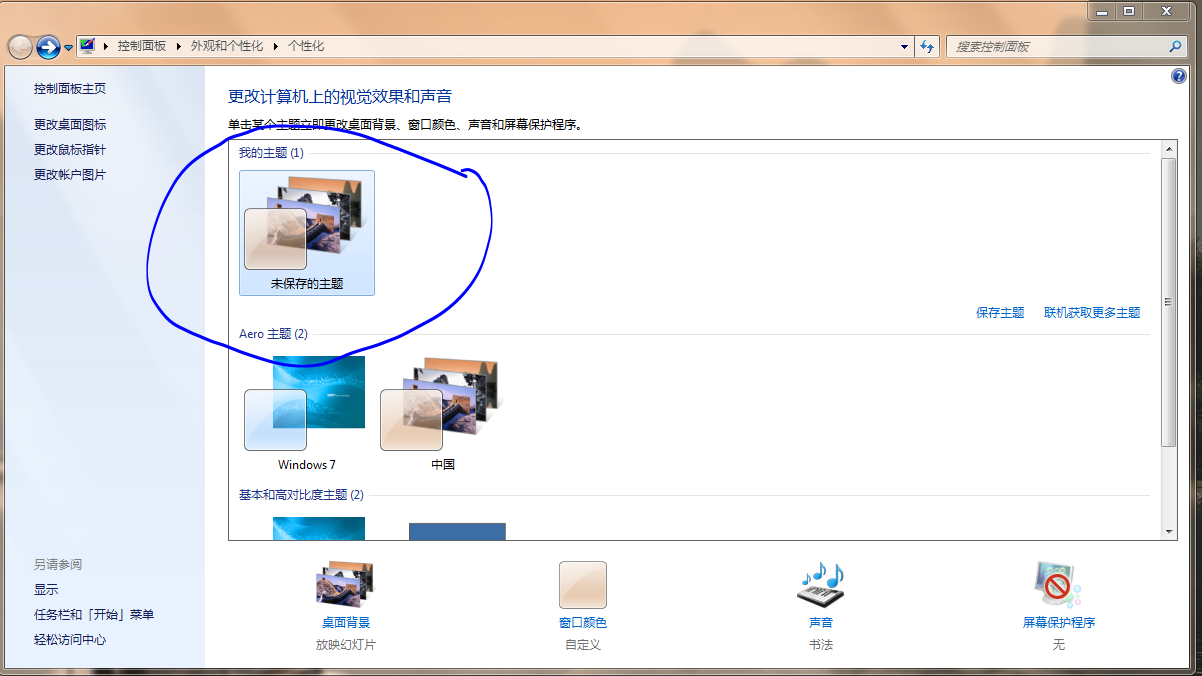Click the 联机获取更多主题 link
Viewport: 1202px width, 676px height.
point(1092,313)
